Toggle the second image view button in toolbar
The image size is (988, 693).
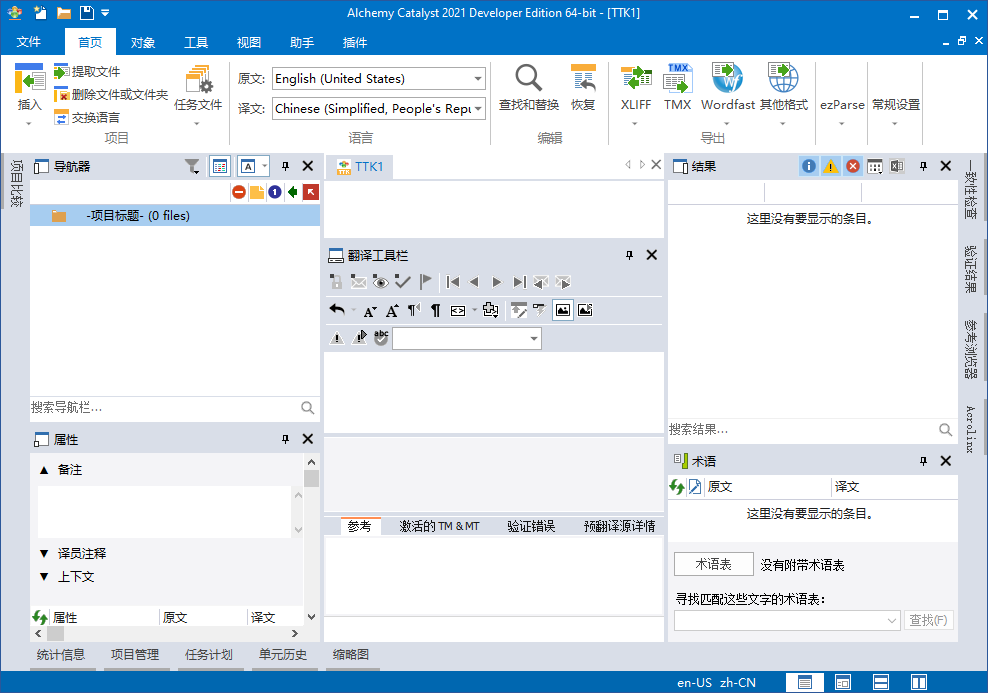click(x=585, y=310)
